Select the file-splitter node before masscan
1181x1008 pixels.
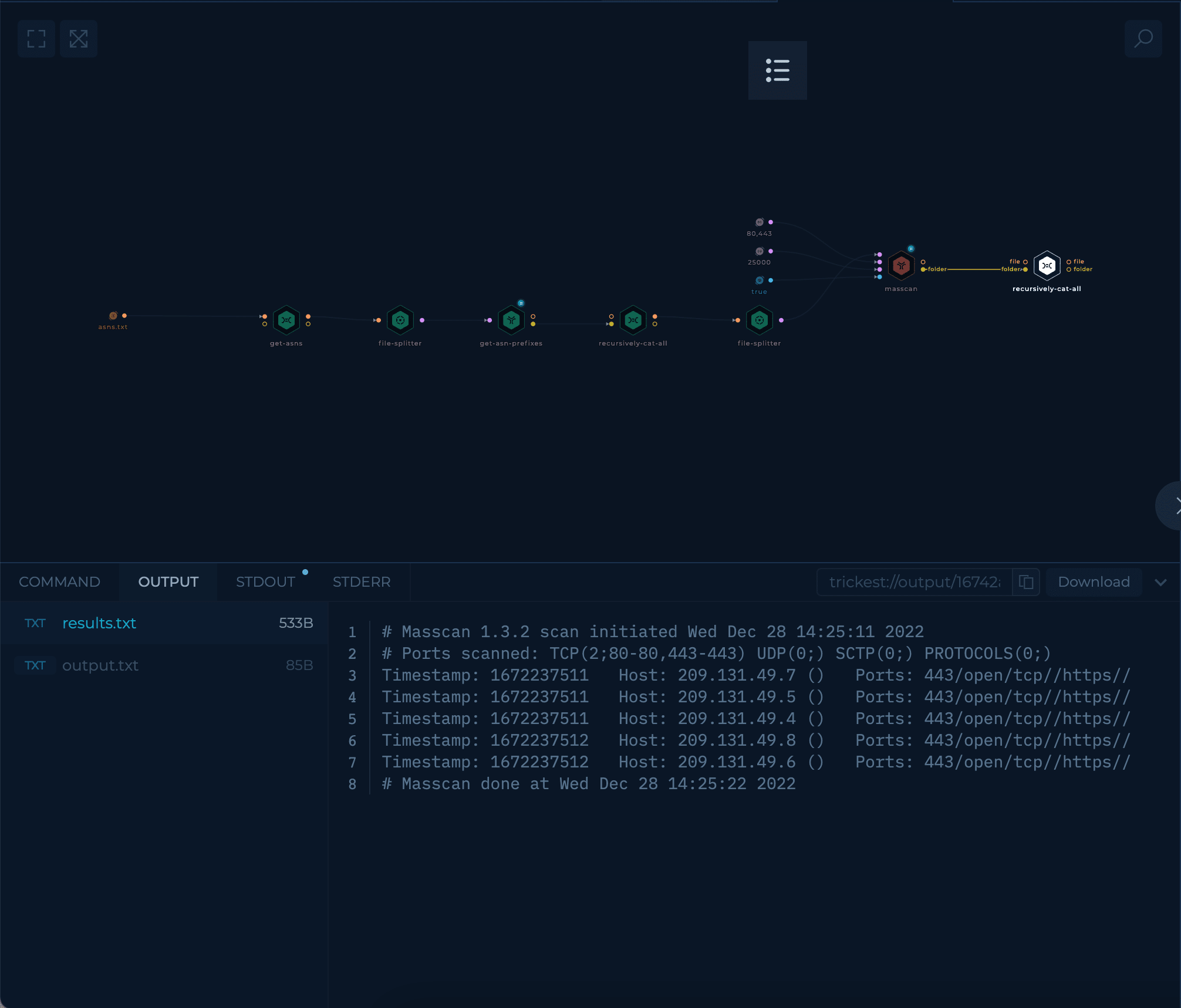coord(760,320)
